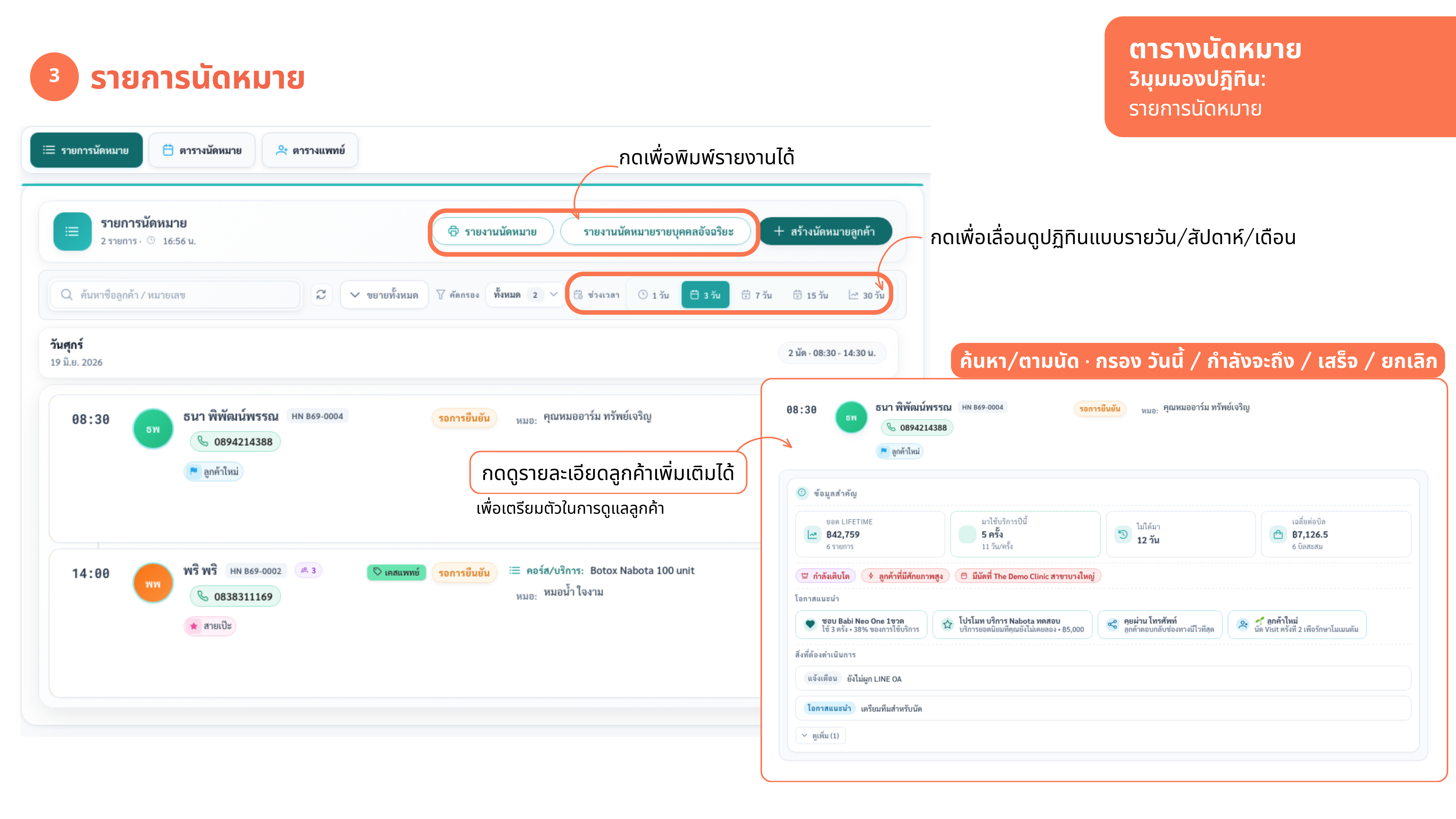Click the share icon on คุยผ่านโทรศัพท์ card
The height and width of the screenshot is (819, 1456).
pyautogui.click(x=1112, y=625)
